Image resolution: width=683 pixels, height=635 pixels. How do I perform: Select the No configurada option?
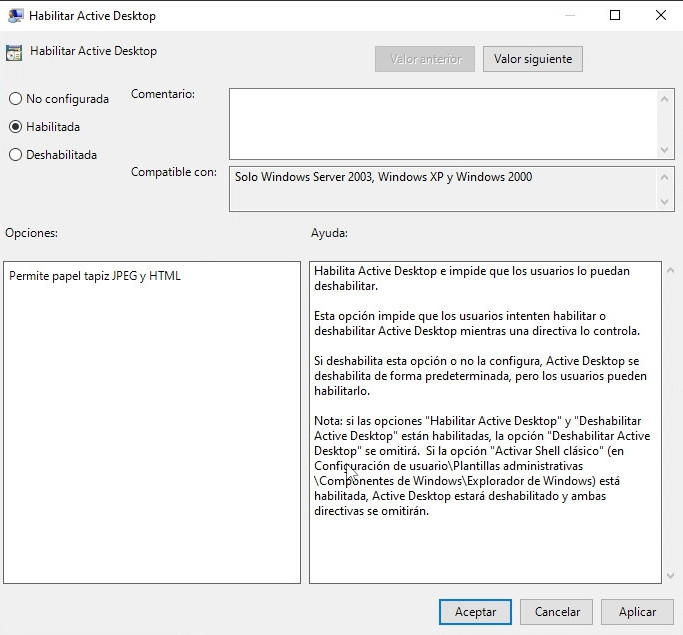click(x=15, y=99)
